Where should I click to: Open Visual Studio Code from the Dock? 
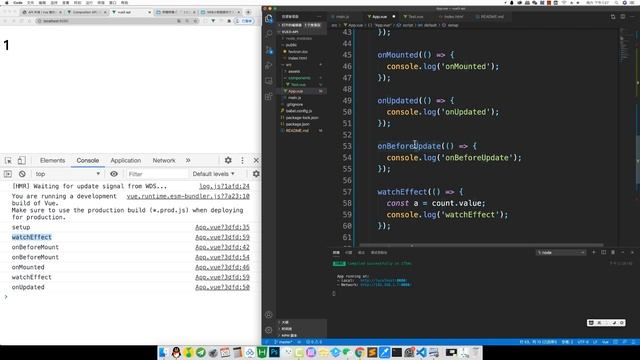422,352
